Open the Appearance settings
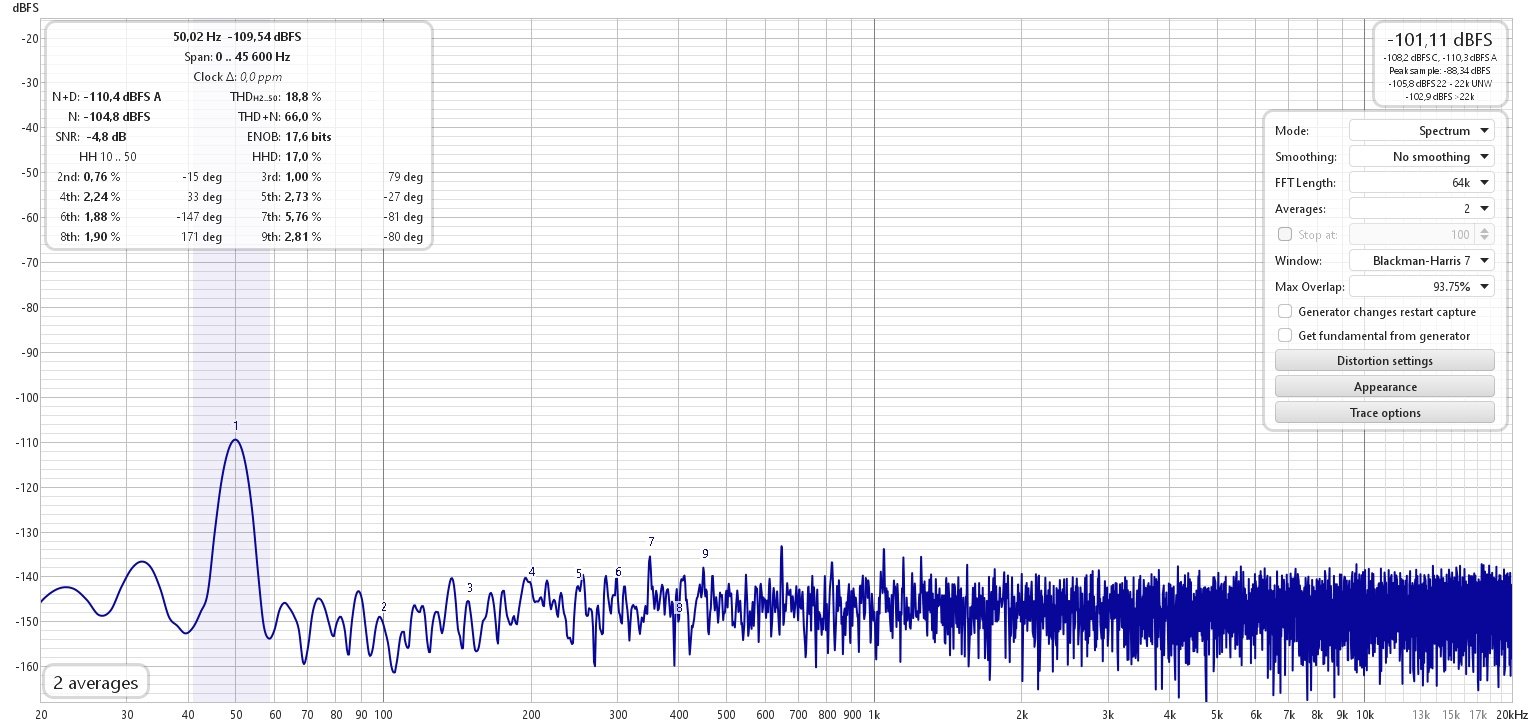The height and width of the screenshot is (726, 1532). [x=1385, y=387]
